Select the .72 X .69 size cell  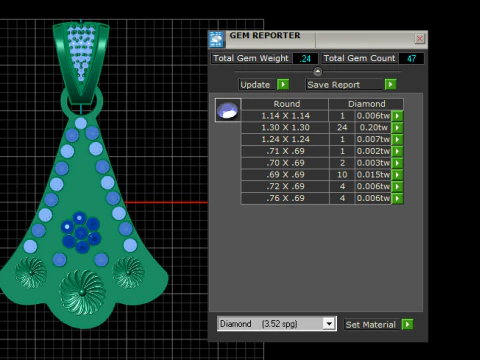285,186
